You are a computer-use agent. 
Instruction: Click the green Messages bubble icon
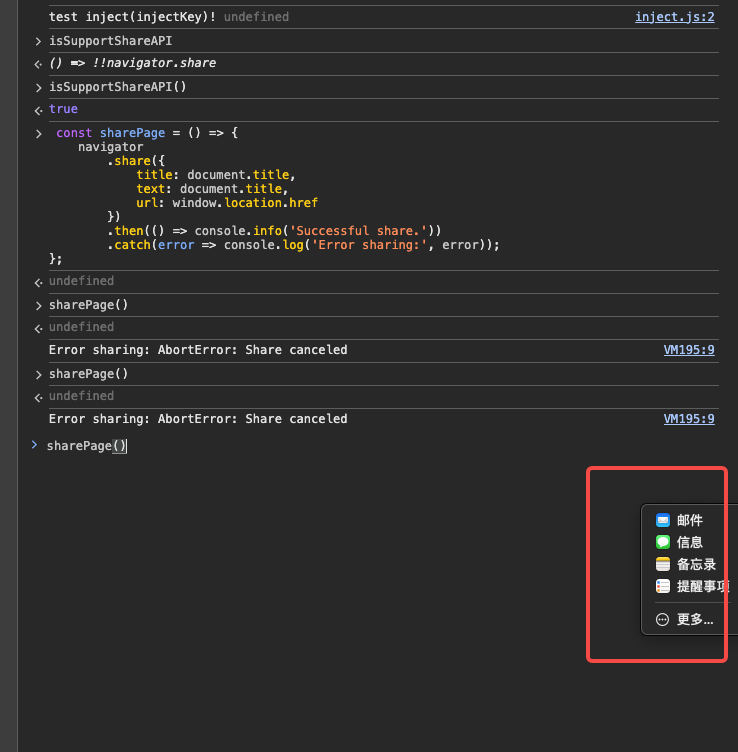click(x=662, y=542)
